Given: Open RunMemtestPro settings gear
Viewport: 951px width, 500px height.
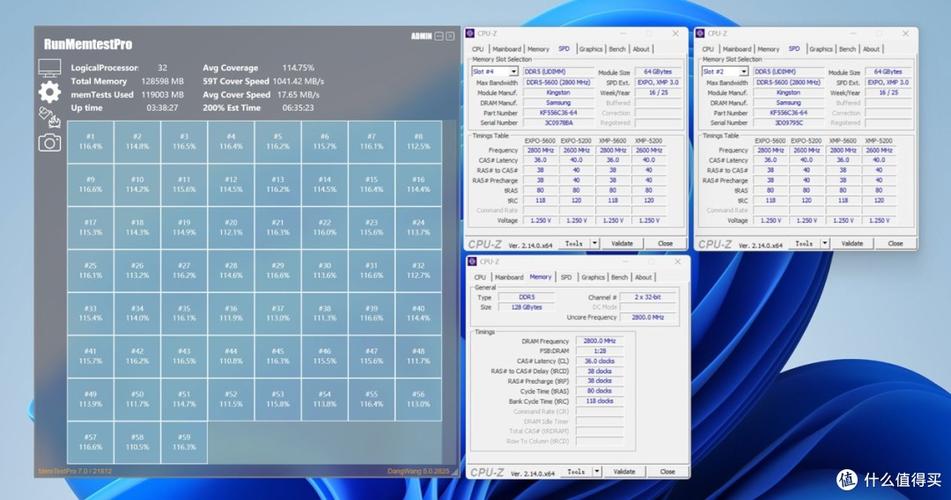Looking at the screenshot, I should 49,92.
